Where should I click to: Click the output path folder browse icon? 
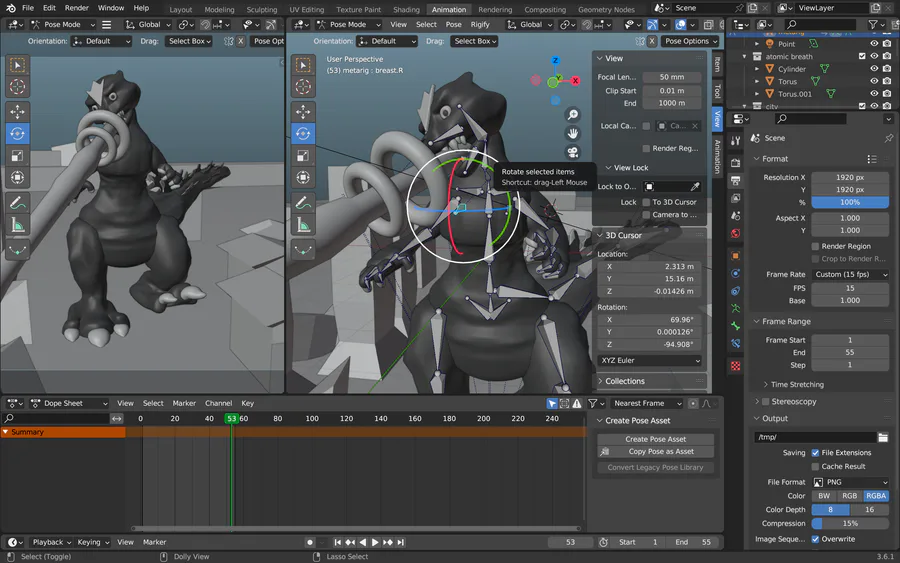[x=883, y=437]
